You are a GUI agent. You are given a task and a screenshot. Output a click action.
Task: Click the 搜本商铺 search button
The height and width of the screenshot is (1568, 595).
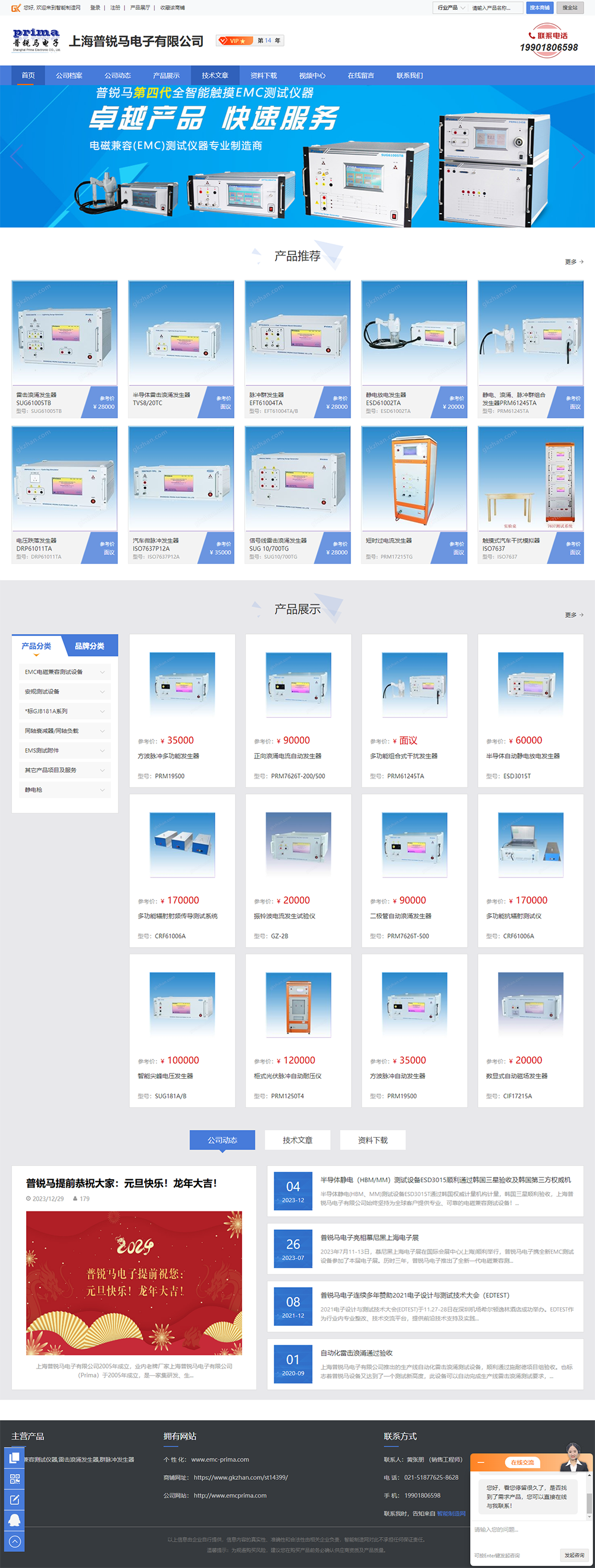pyautogui.click(x=539, y=8)
